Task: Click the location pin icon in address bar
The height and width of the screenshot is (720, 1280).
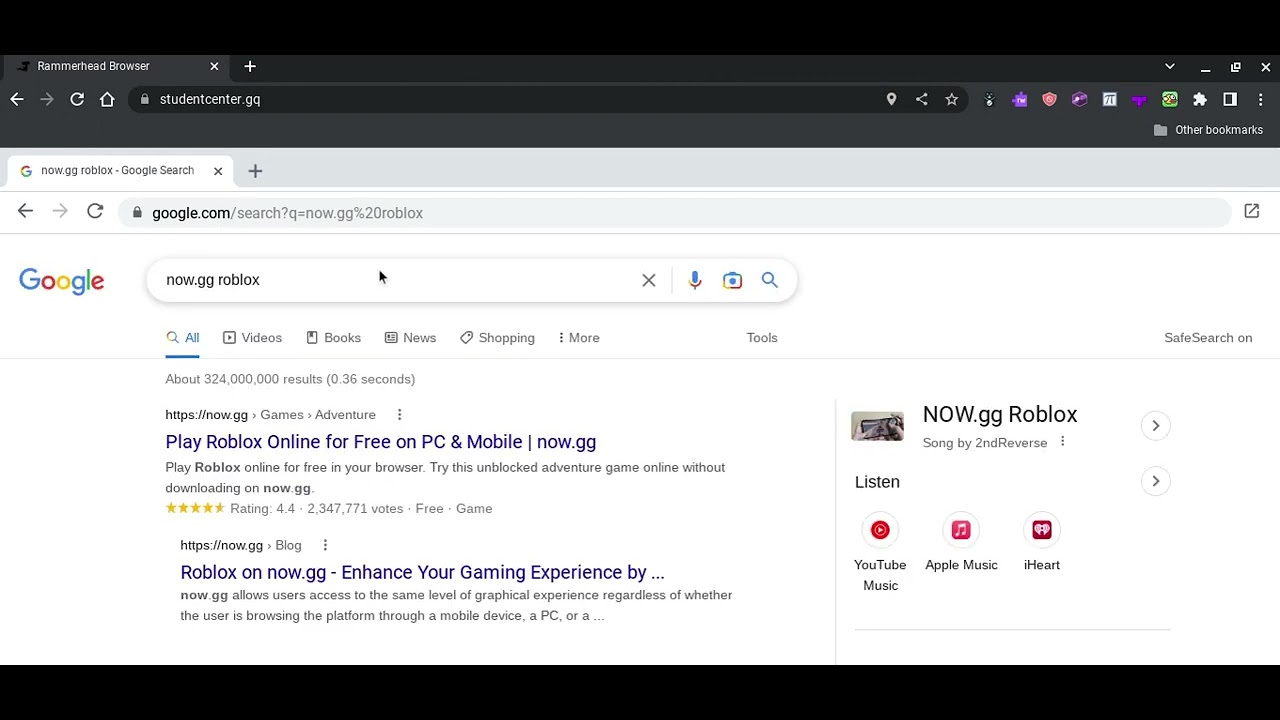Action: pos(891,99)
